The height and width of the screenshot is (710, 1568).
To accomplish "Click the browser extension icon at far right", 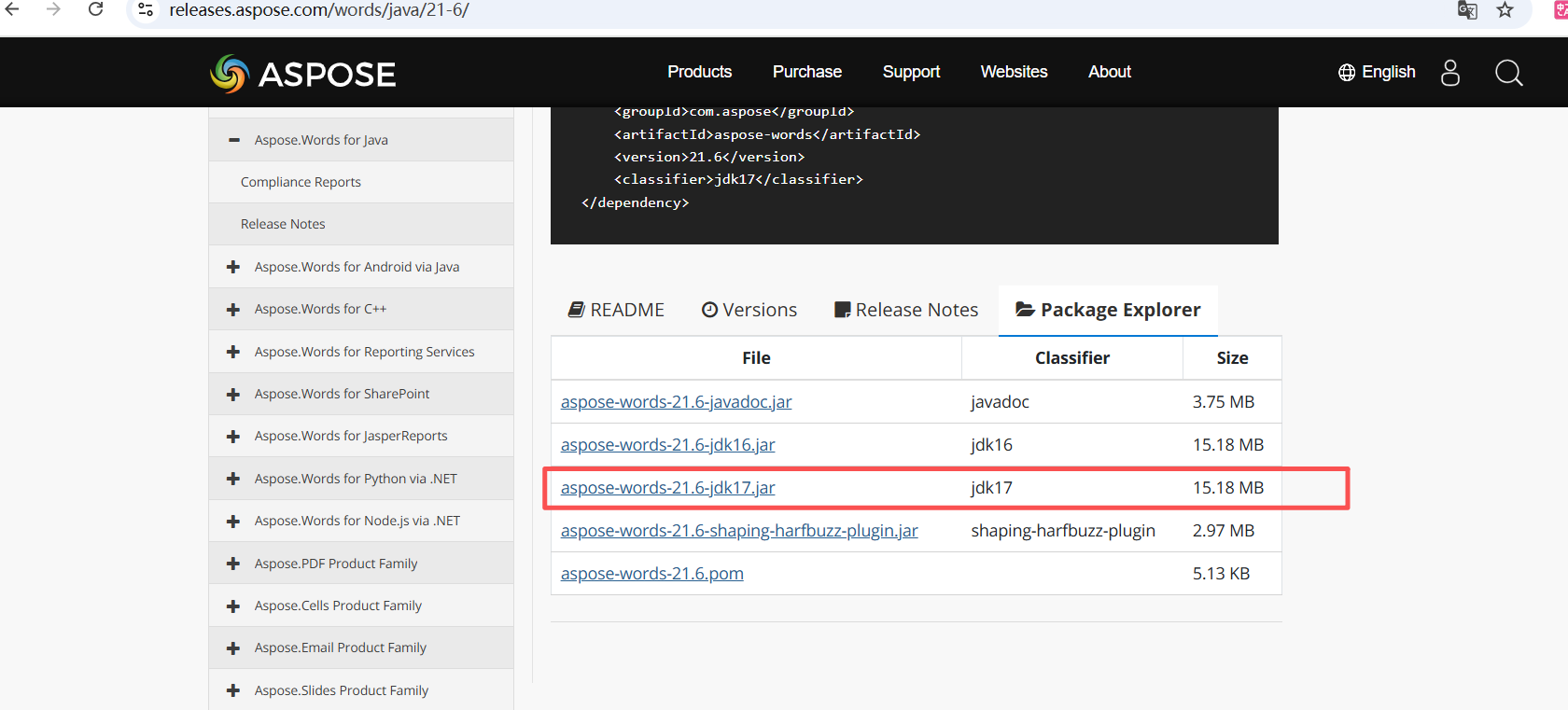I will point(1561,10).
